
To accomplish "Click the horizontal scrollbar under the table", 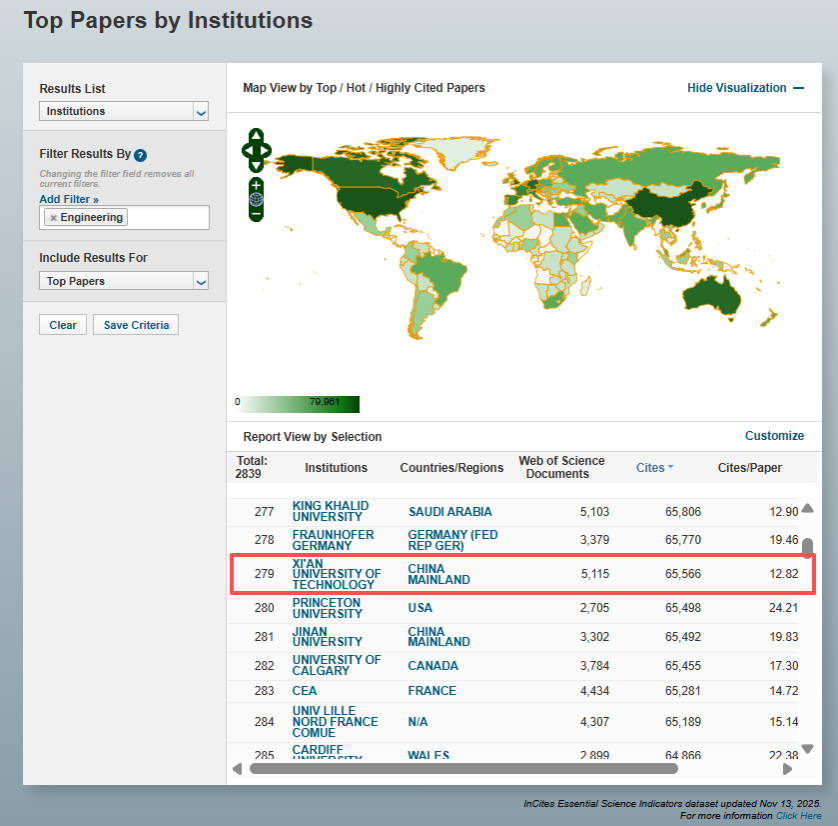I will pyautogui.click(x=463, y=769).
